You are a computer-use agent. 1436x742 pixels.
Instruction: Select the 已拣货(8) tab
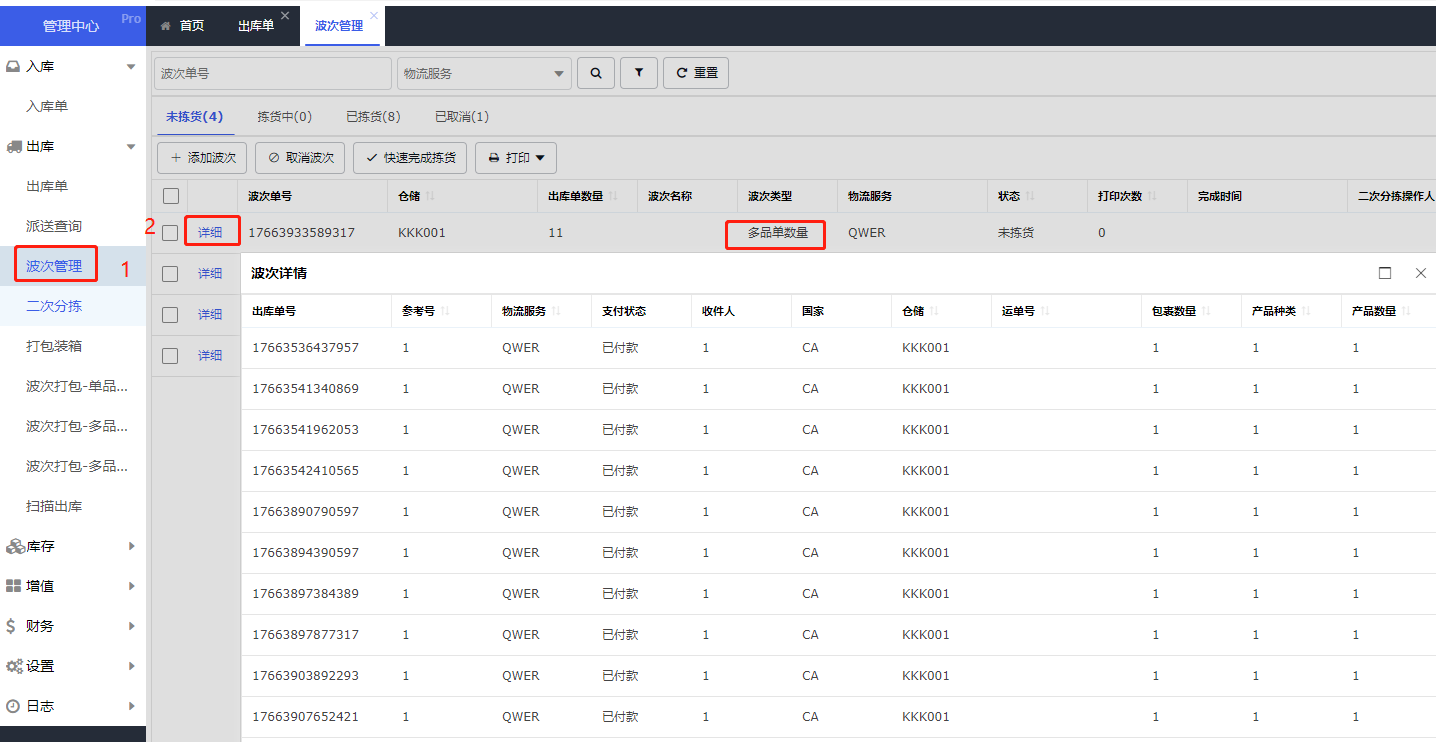(x=373, y=117)
